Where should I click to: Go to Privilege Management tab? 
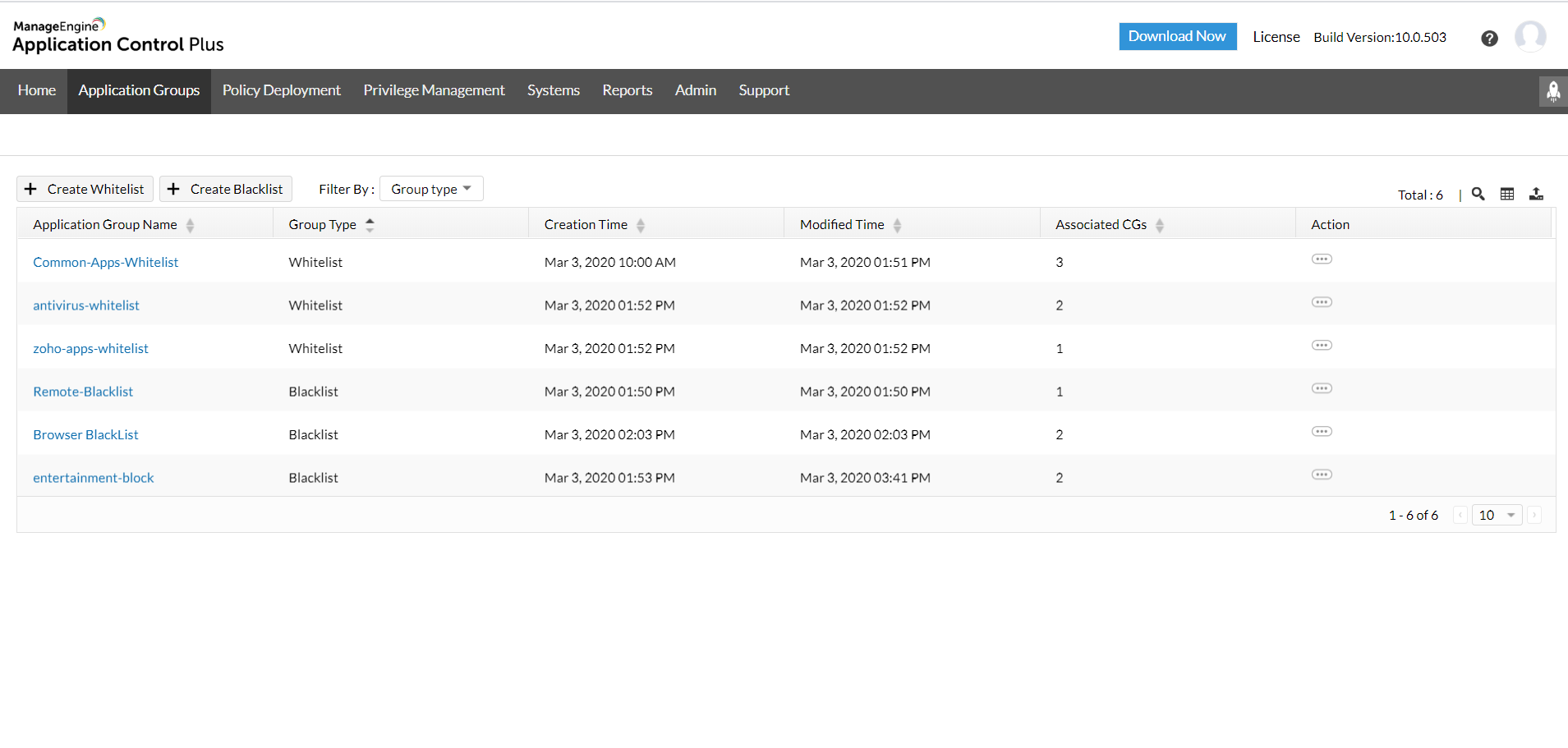434,90
